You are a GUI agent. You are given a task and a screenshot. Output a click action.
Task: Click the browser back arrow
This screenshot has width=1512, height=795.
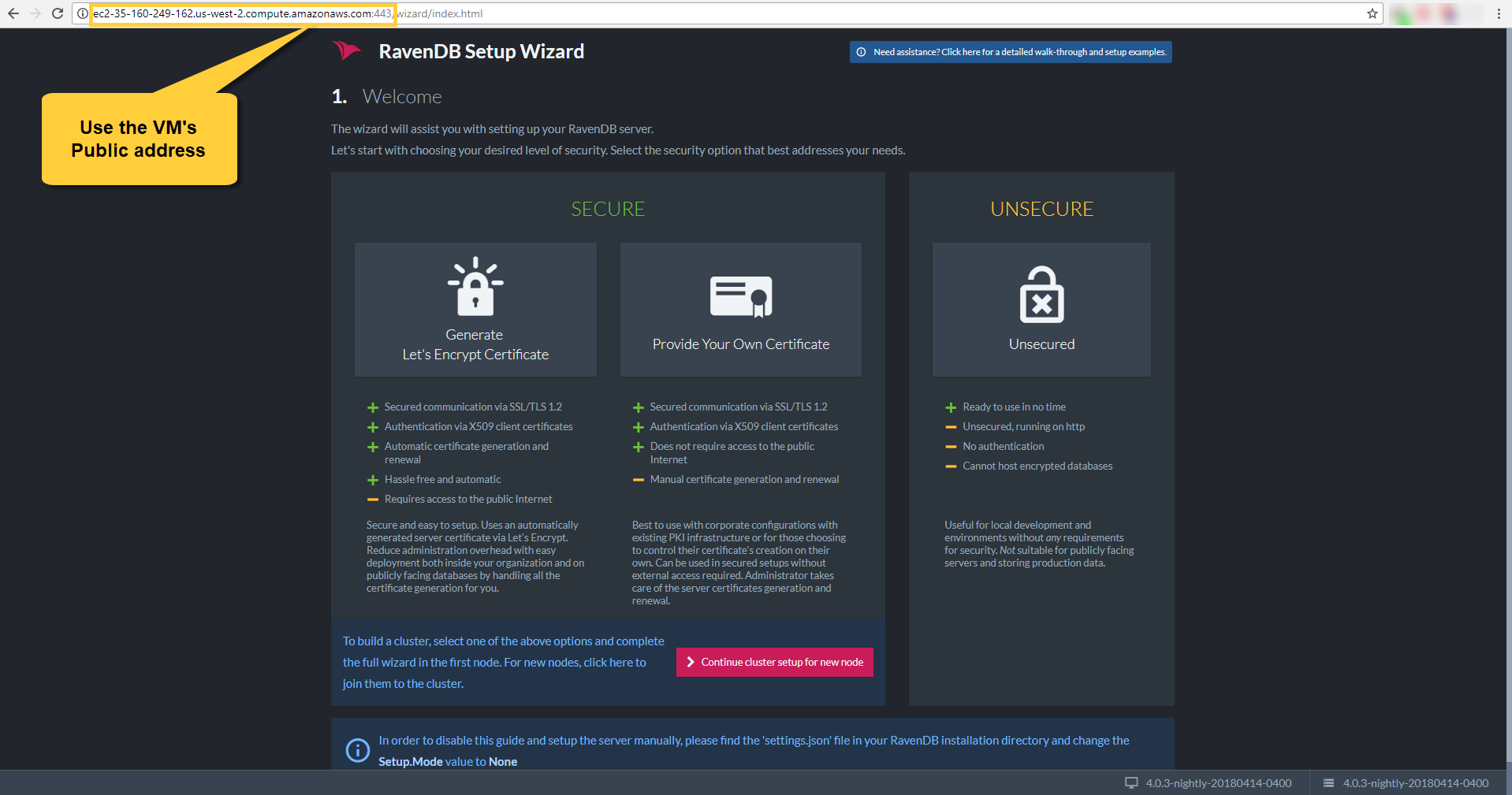pos(13,13)
